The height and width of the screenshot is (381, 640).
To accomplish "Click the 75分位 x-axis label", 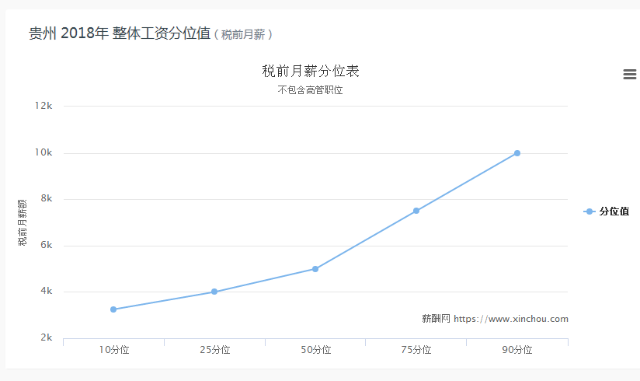I will point(416,350).
